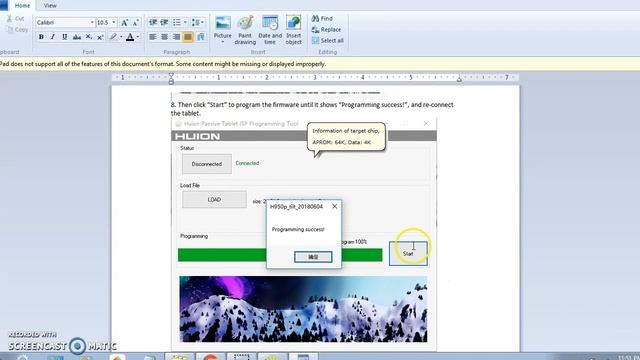Apply the font text color
The image size is (640, 360).
pos(130,37)
